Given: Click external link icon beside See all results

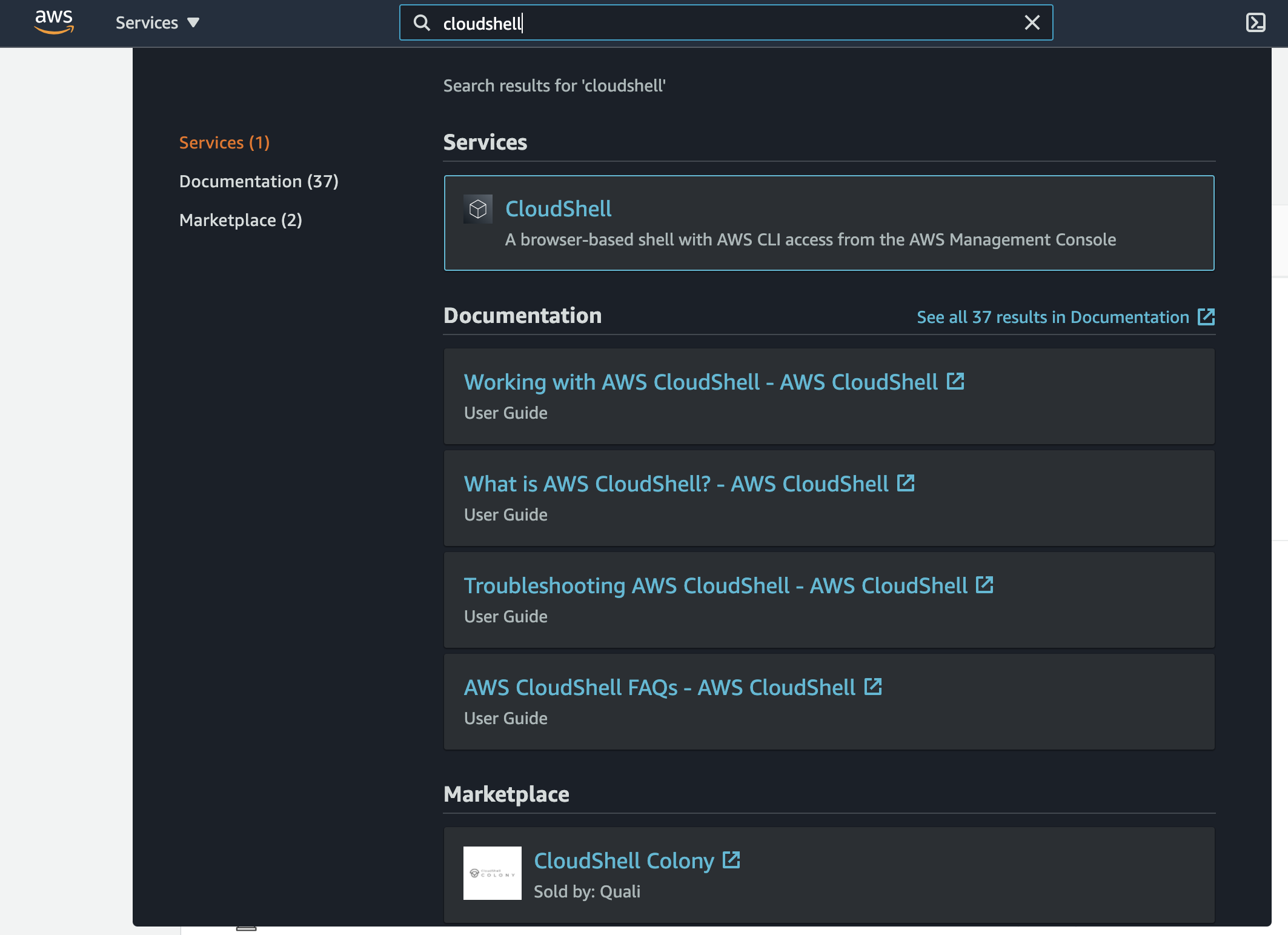Looking at the screenshot, I should coord(1206,316).
